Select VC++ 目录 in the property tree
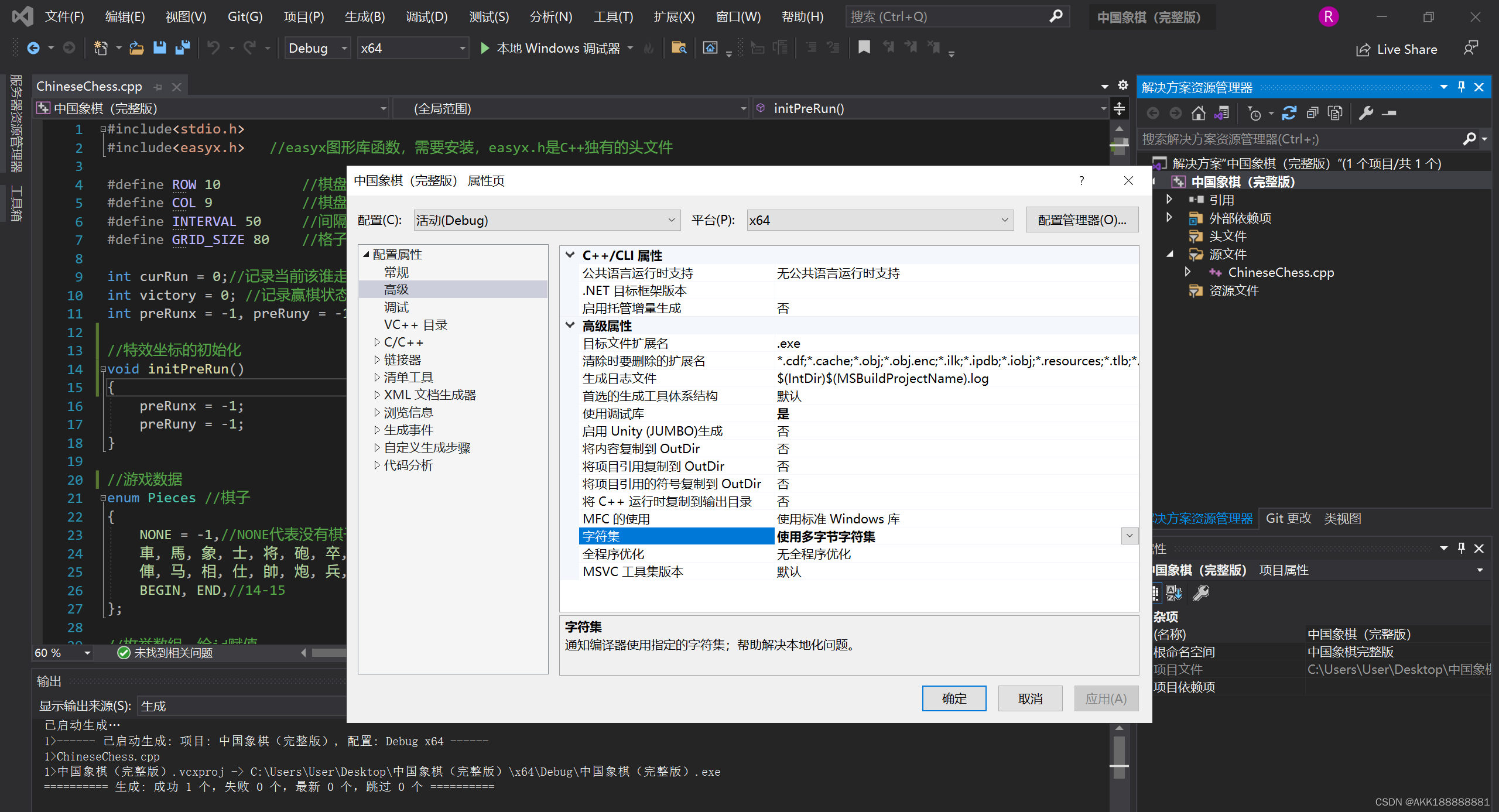The width and height of the screenshot is (1499, 812). tap(415, 325)
